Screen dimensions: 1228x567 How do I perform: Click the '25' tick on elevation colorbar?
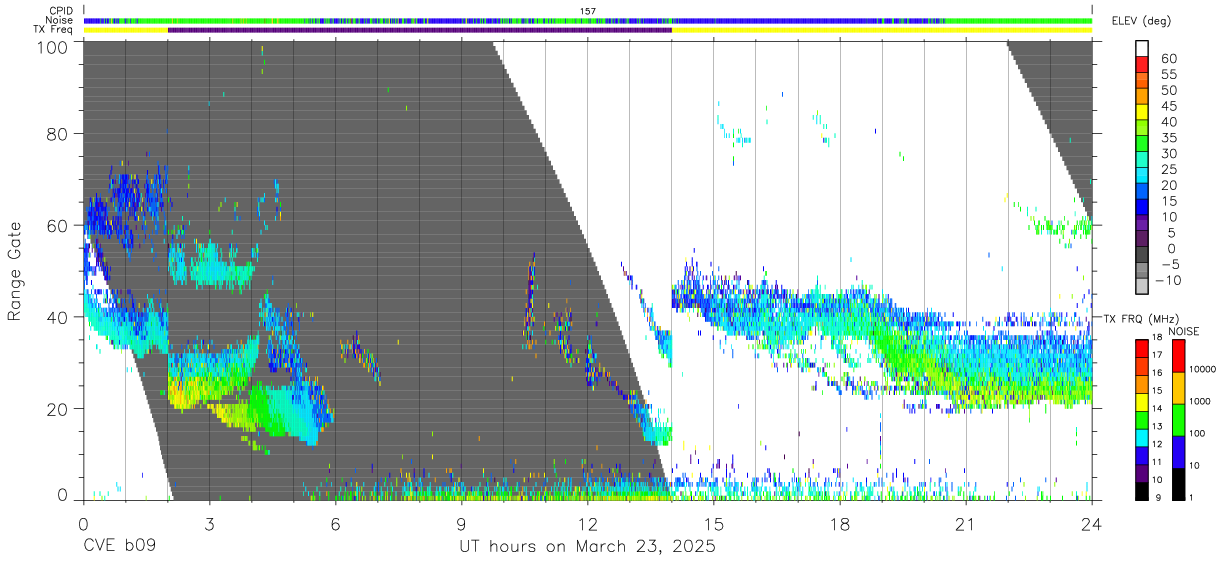point(1168,170)
